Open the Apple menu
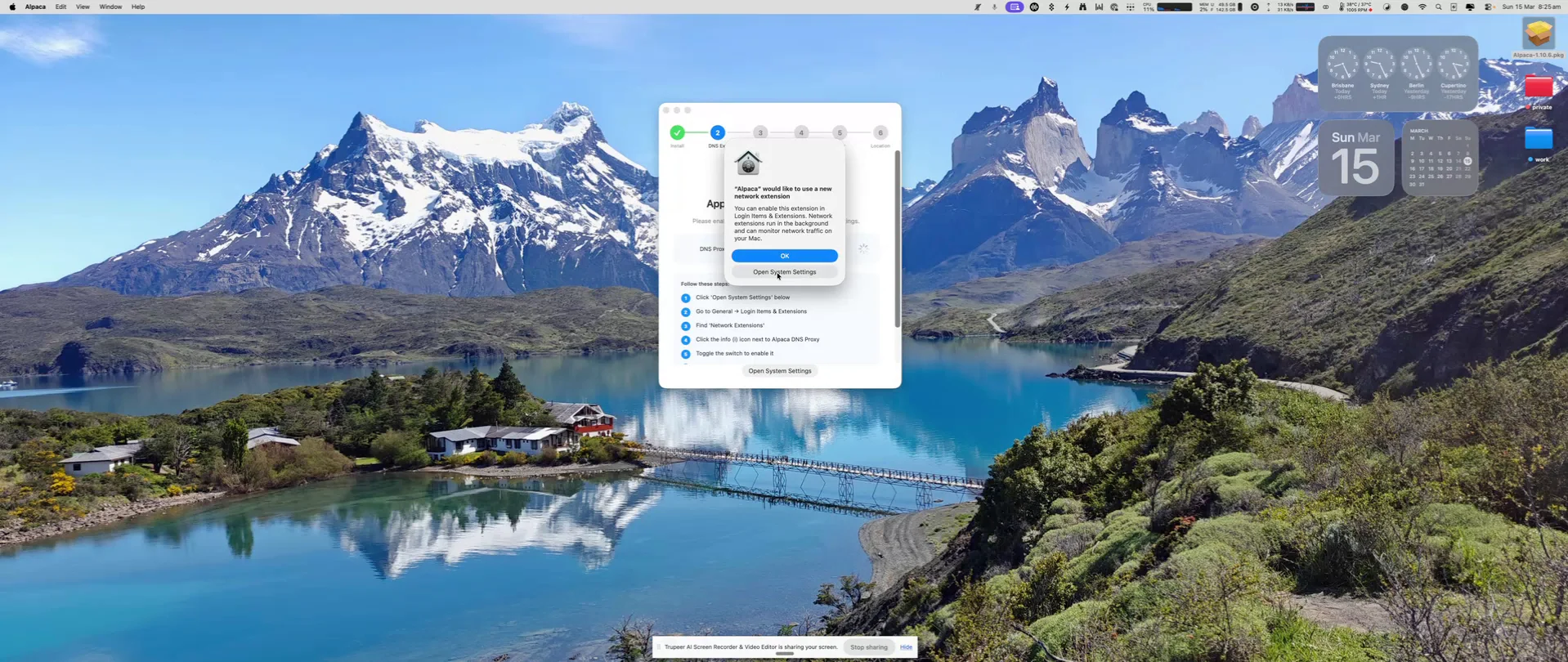This screenshot has width=1568, height=662. (x=12, y=7)
